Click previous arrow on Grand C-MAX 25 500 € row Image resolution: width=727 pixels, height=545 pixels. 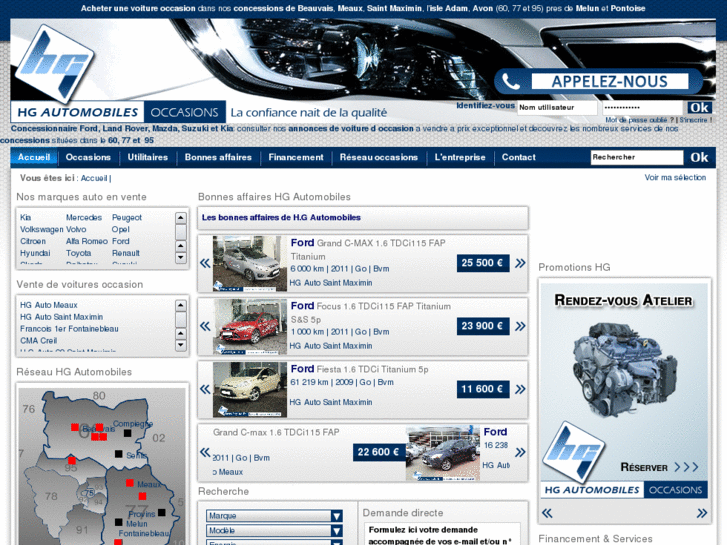[x=205, y=263]
